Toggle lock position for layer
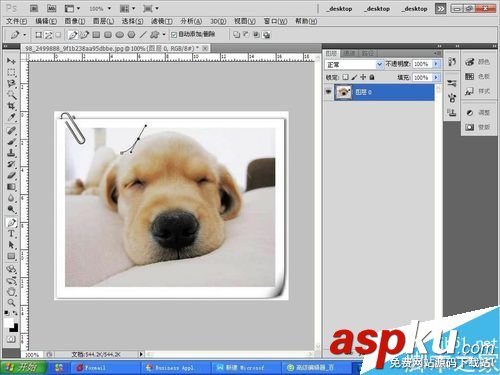This screenshot has width=500, height=375. point(363,77)
